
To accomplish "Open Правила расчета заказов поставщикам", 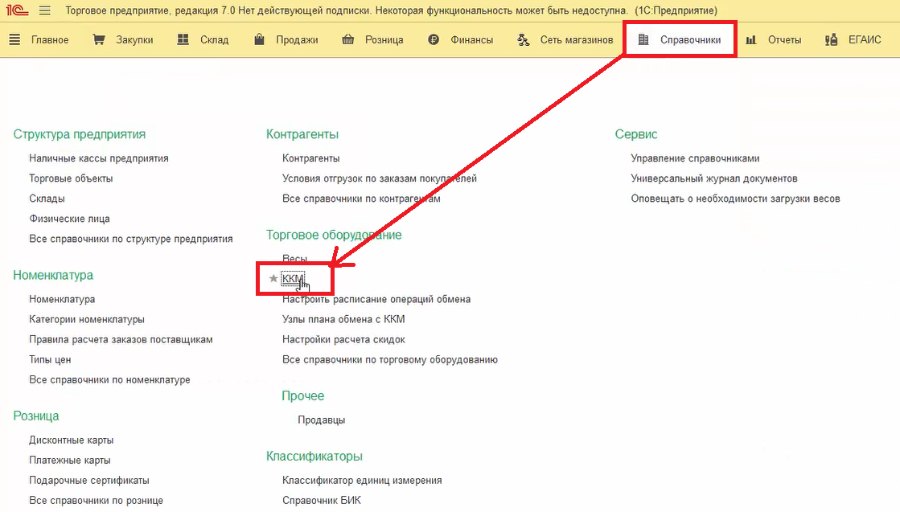I will [121, 339].
